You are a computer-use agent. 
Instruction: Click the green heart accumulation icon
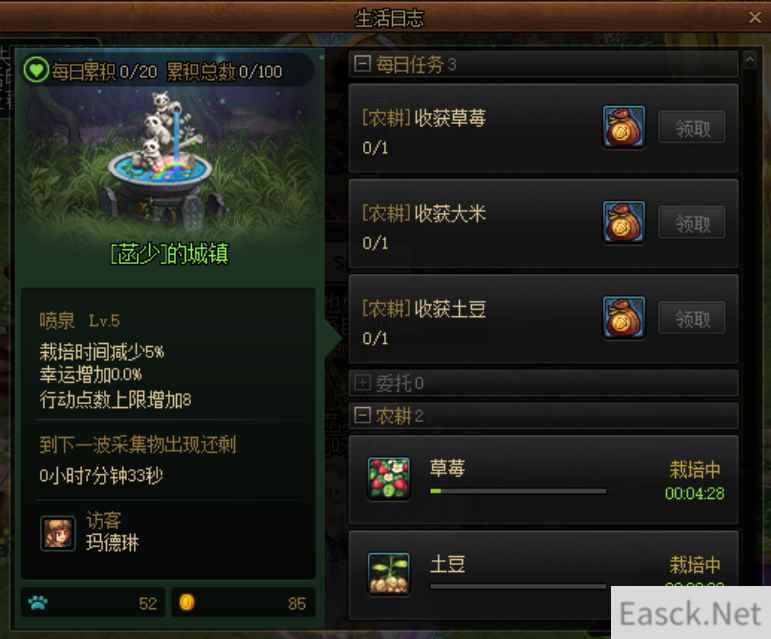[36, 70]
